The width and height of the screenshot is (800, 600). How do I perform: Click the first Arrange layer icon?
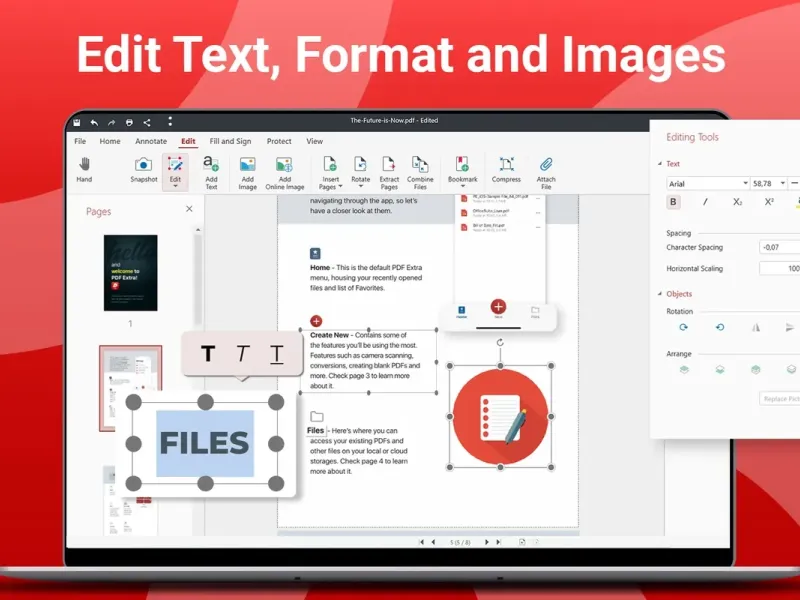(x=684, y=369)
